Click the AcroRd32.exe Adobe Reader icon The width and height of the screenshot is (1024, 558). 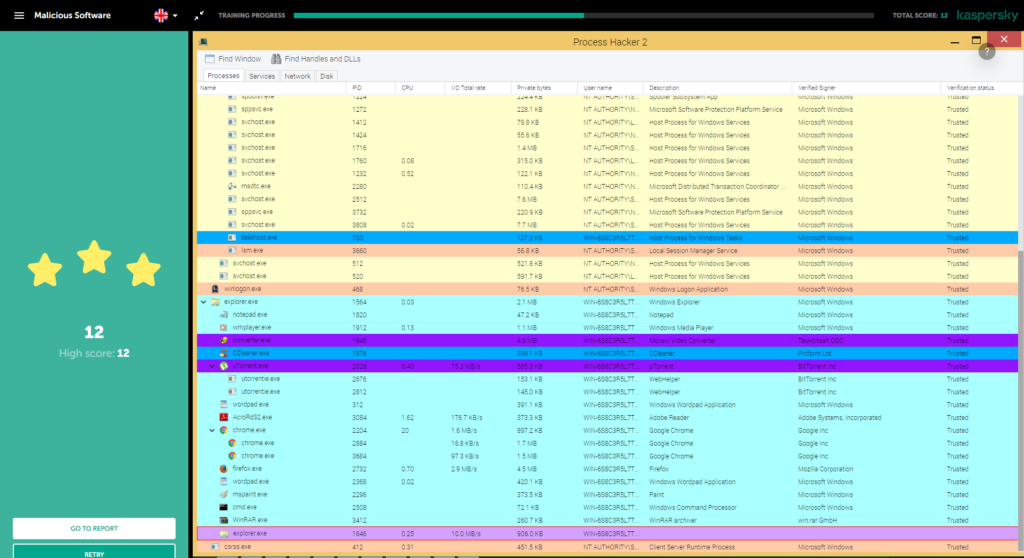click(223, 417)
